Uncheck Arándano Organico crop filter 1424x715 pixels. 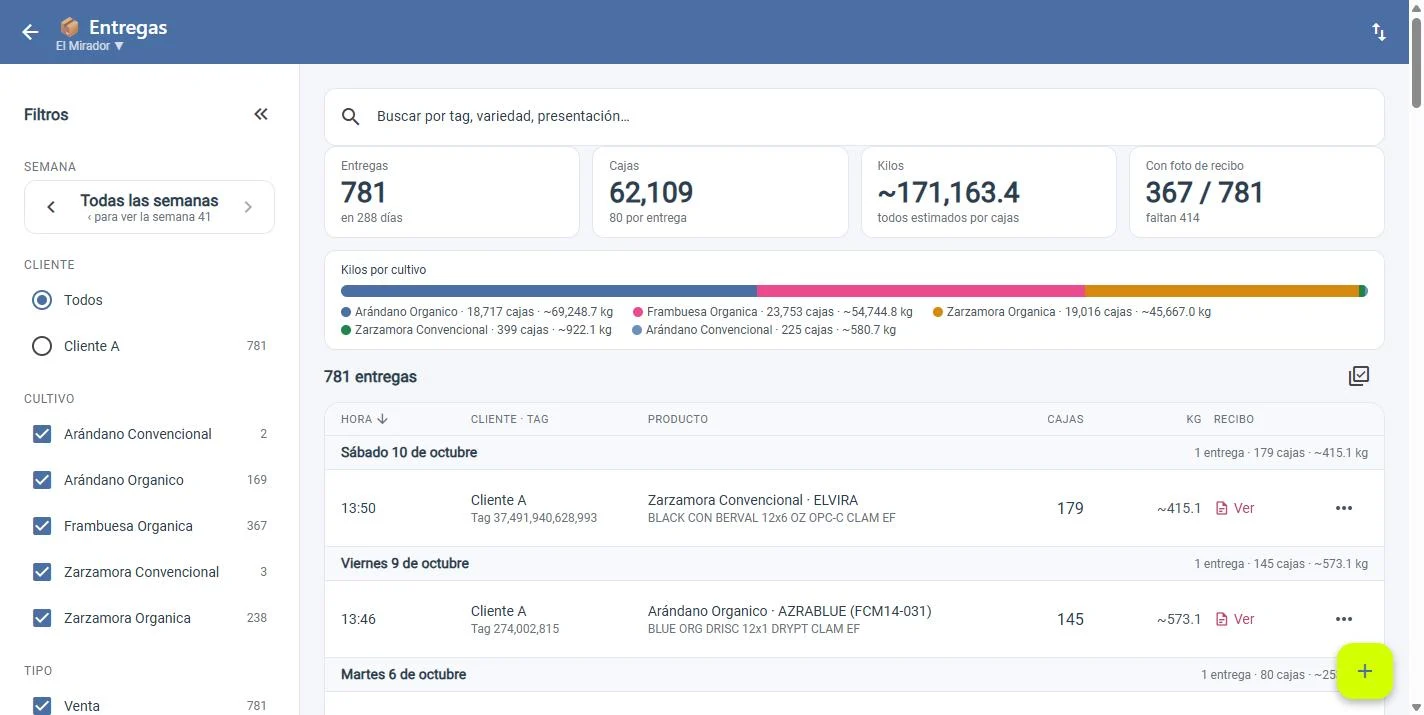42,480
